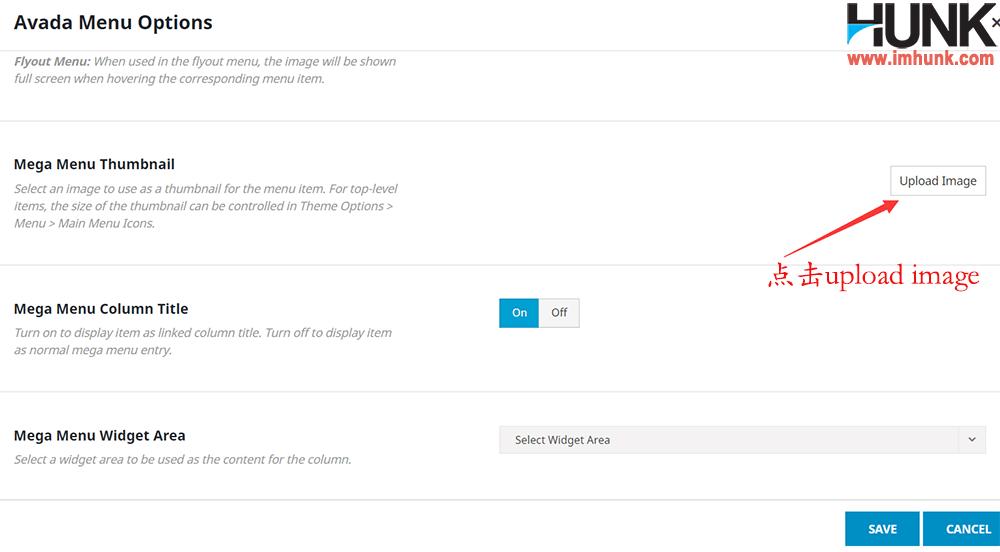Save the Avada menu options
The width and height of the screenshot is (1000, 552).
(882, 529)
